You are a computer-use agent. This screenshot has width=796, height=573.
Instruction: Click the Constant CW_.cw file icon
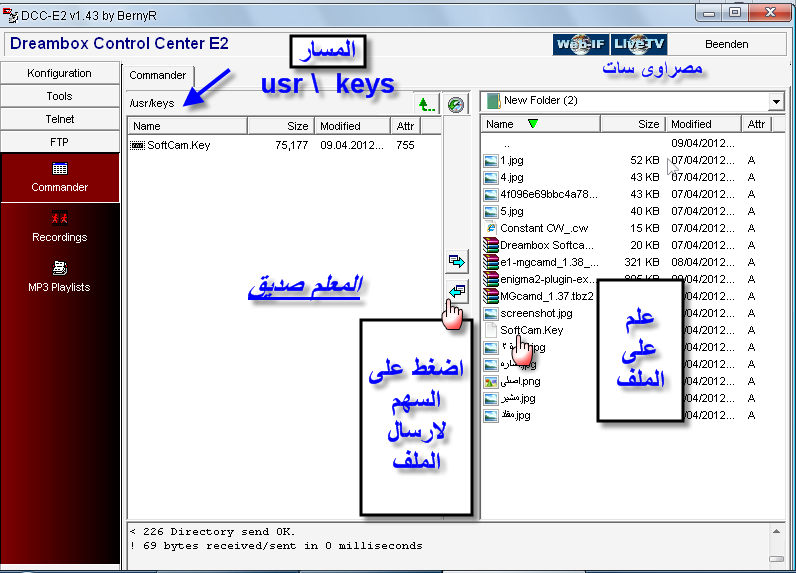pyautogui.click(x=490, y=228)
